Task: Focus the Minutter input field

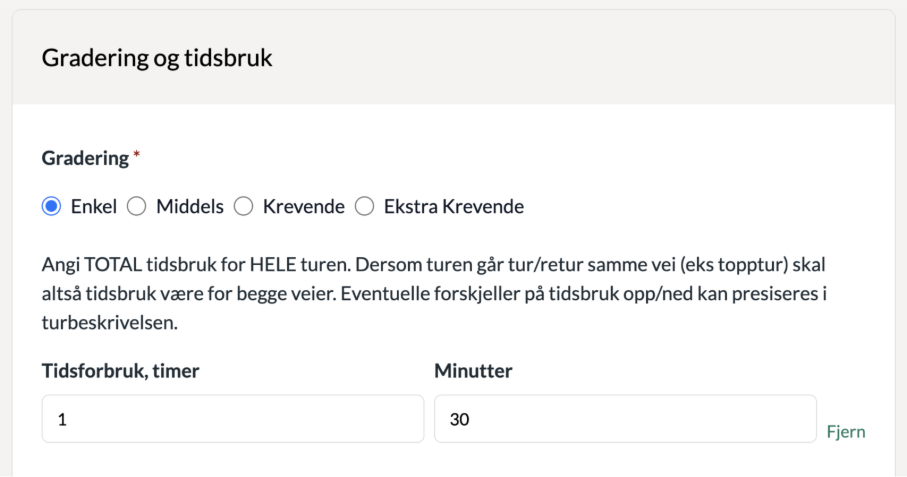Action: [x=625, y=418]
